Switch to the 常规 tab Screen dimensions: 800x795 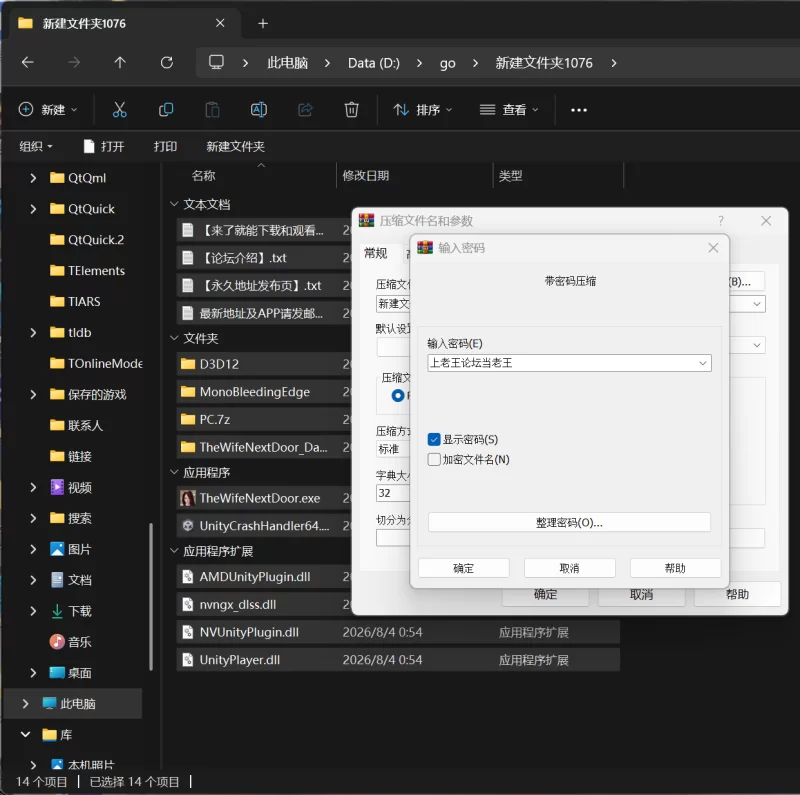click(376, 253)
